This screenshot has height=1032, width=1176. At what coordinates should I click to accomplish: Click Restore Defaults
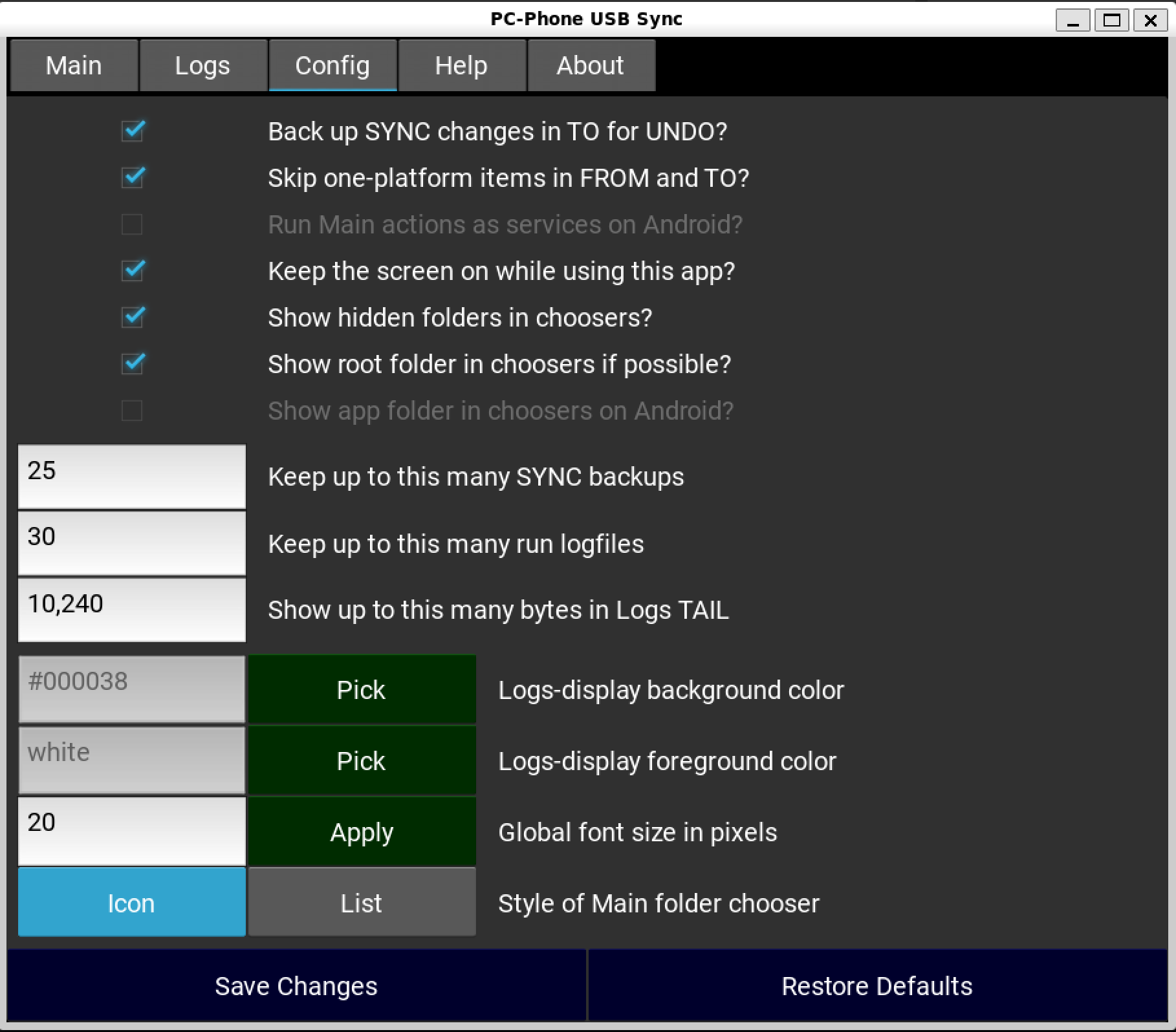pyautogui.click(x=877, y=986)
